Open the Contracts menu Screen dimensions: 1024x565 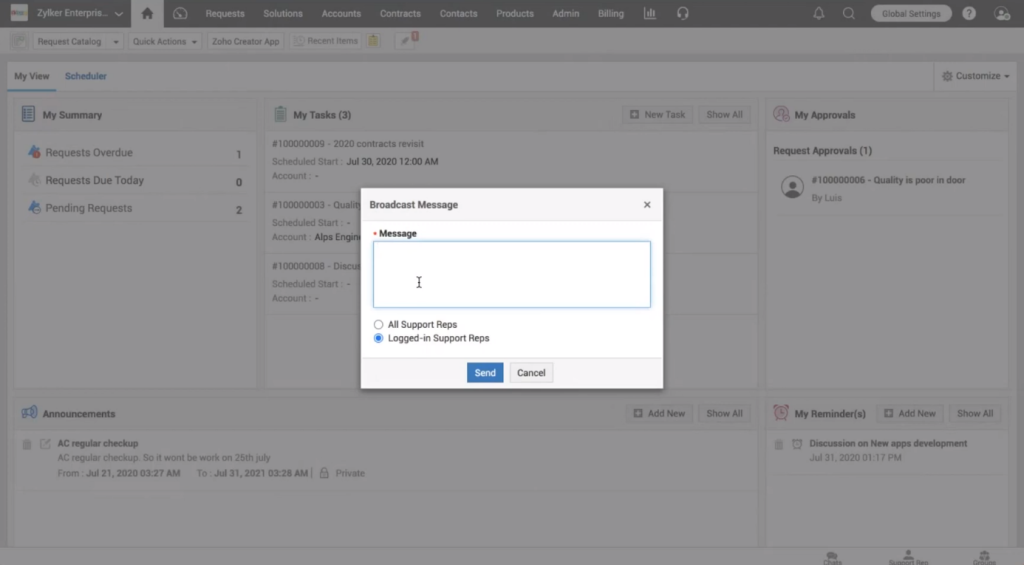400,14
